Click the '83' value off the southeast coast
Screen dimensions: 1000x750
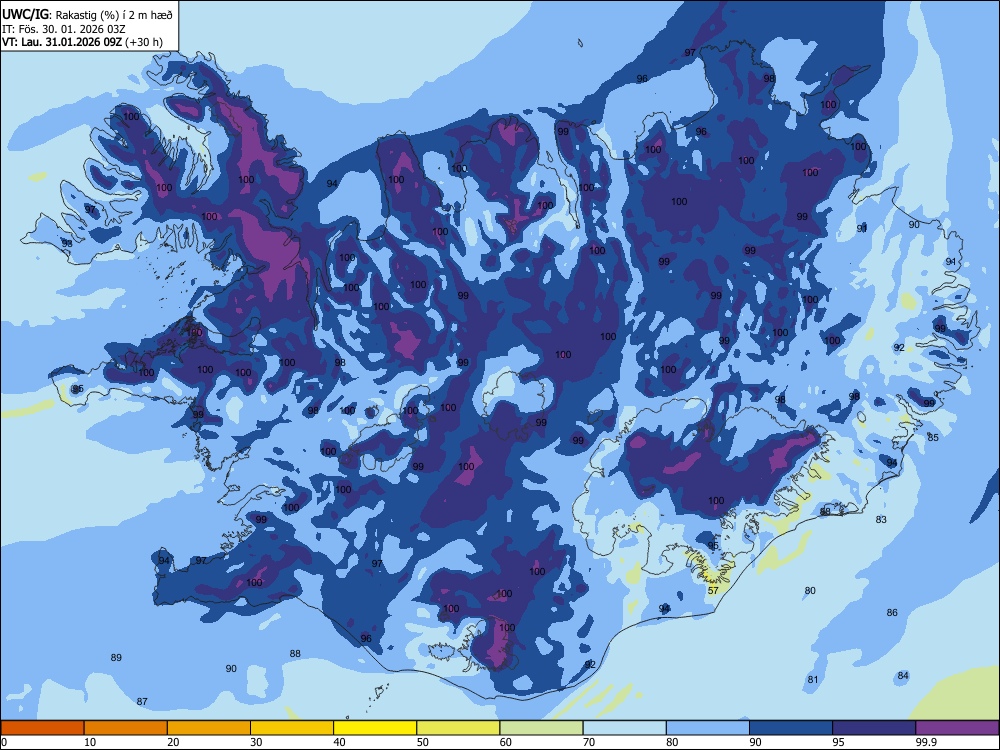coord(881,520)
